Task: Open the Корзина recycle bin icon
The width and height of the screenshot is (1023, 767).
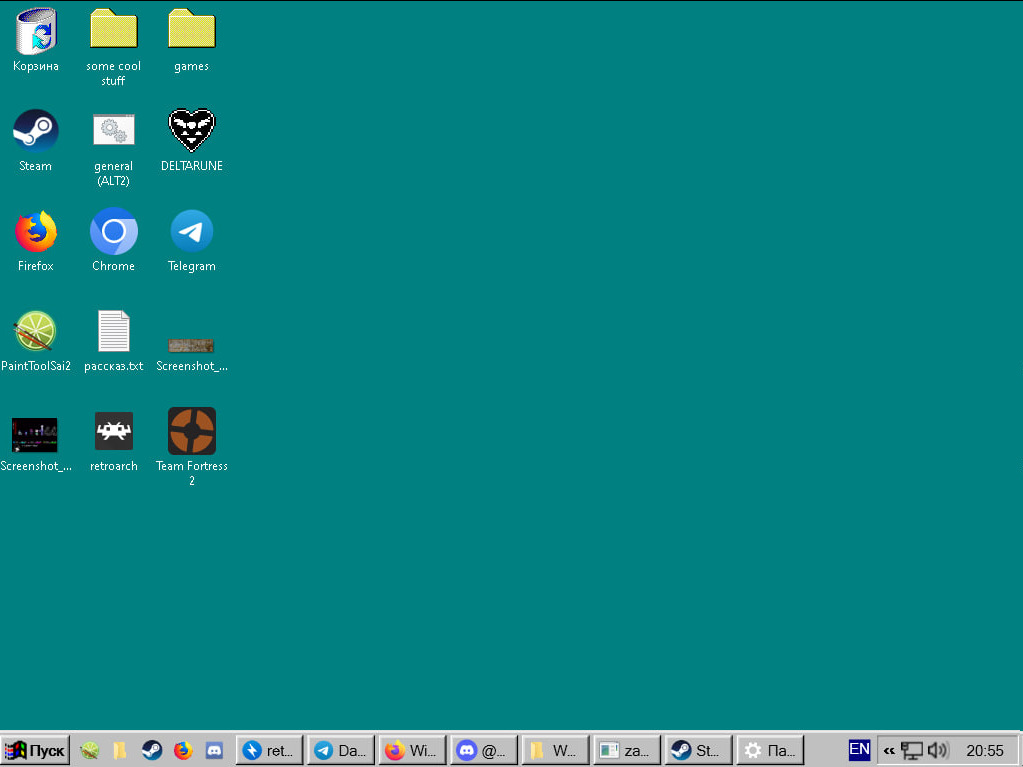Action: [35, 32]
